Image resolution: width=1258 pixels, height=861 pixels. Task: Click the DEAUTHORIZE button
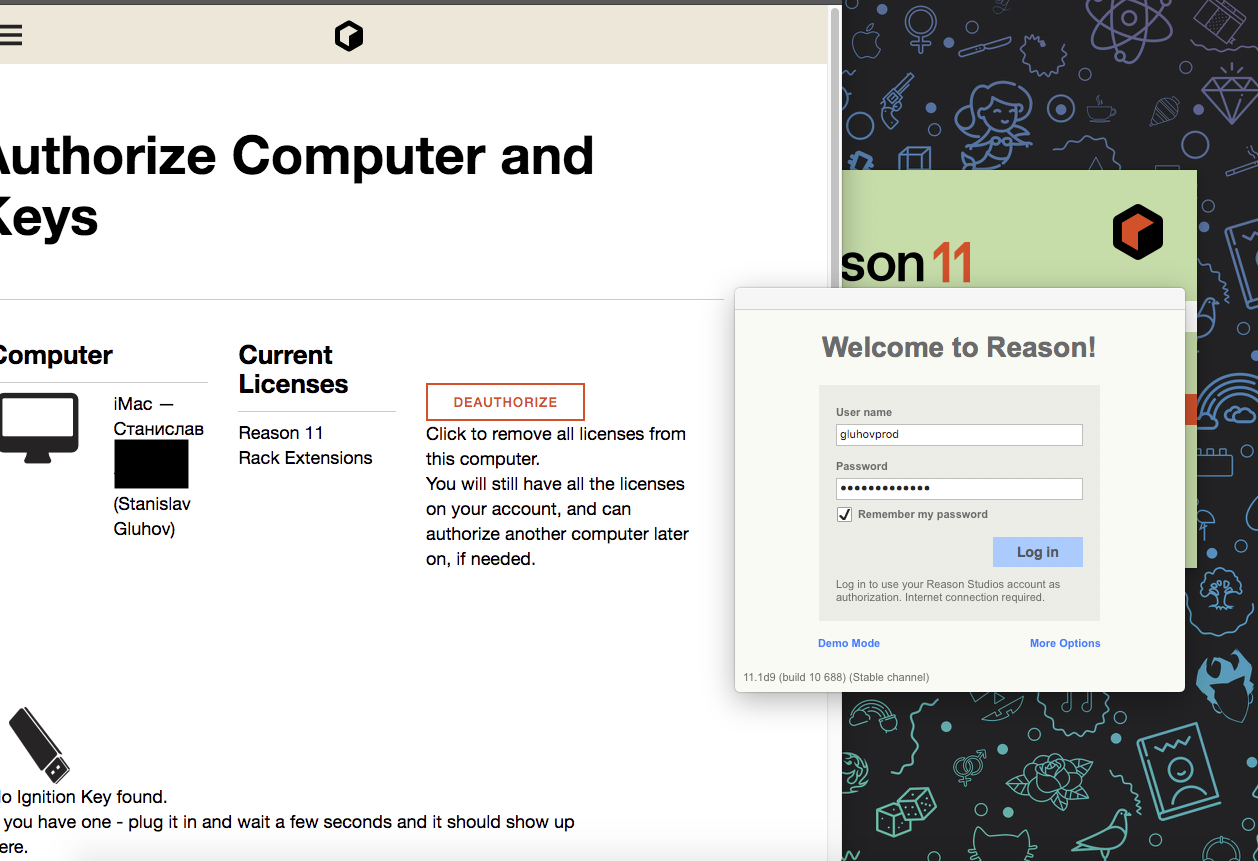505,402
